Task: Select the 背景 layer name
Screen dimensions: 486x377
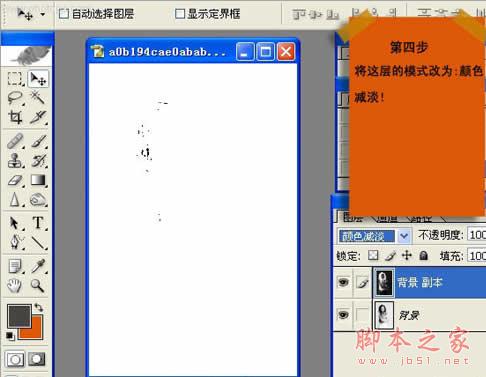Action: pyautogui.click(x=409, y=315)
